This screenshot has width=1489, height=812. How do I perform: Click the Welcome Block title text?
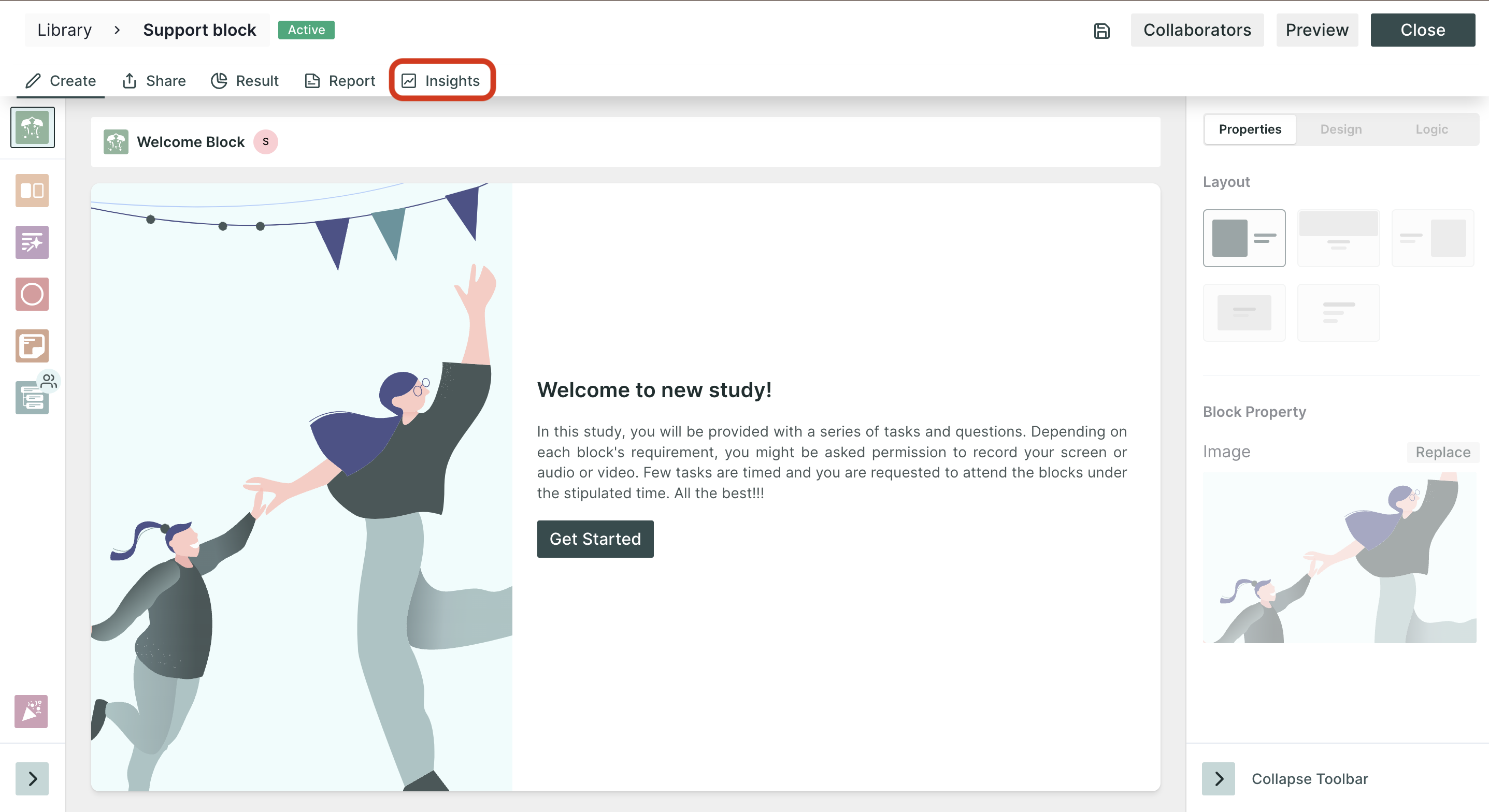[x=191, y=141]
